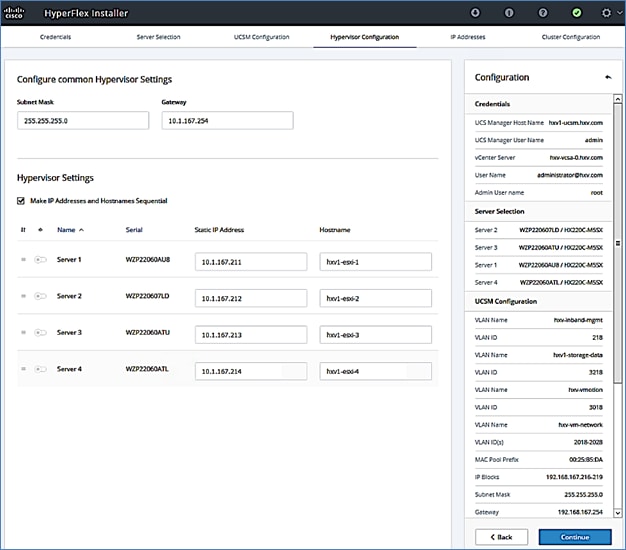Viewport: 626px width, 550px height.
Task: Click IP Blocks value in panel
Action: (574, 477)
